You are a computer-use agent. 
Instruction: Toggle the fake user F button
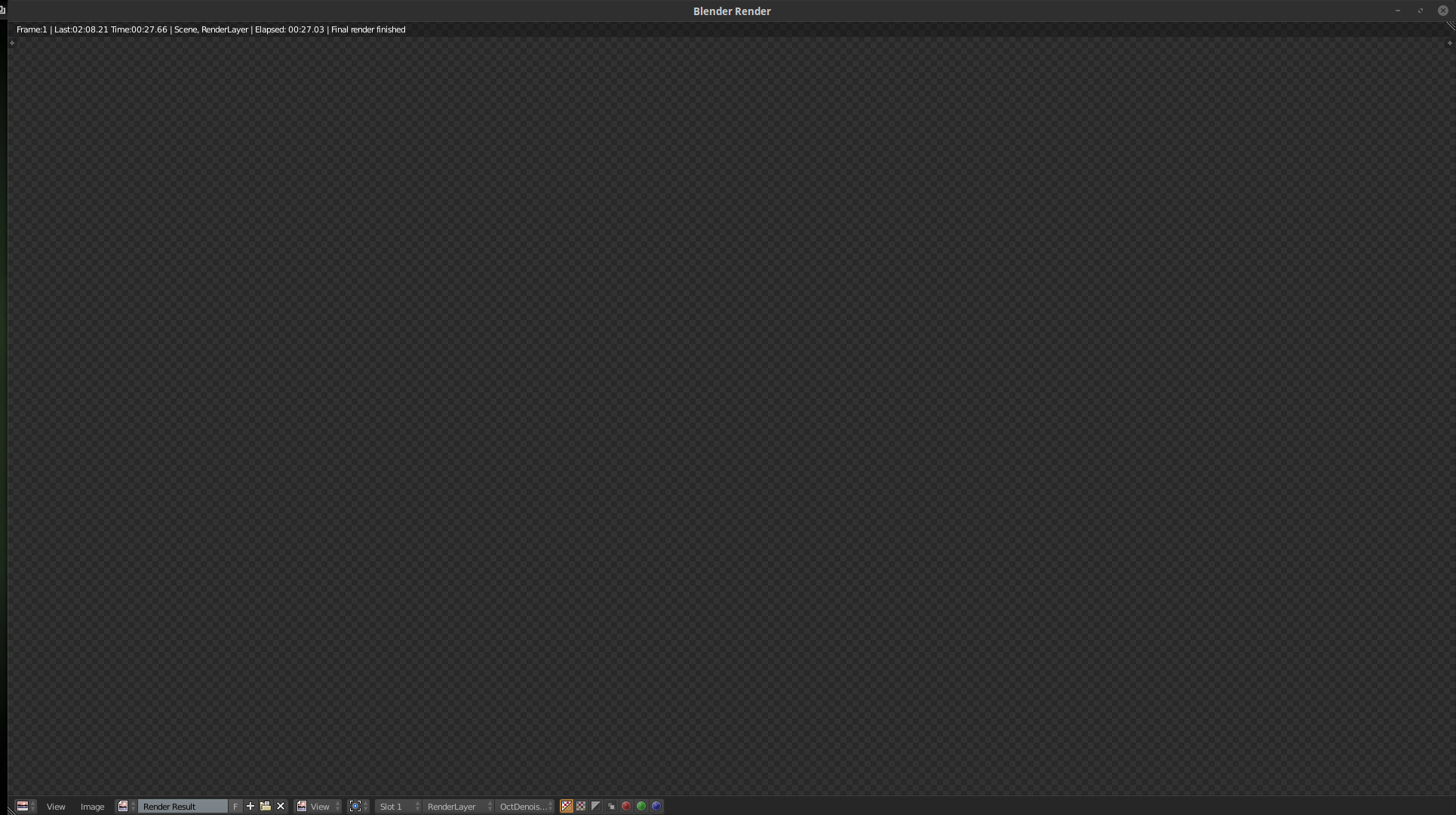[x=235, y=807]
